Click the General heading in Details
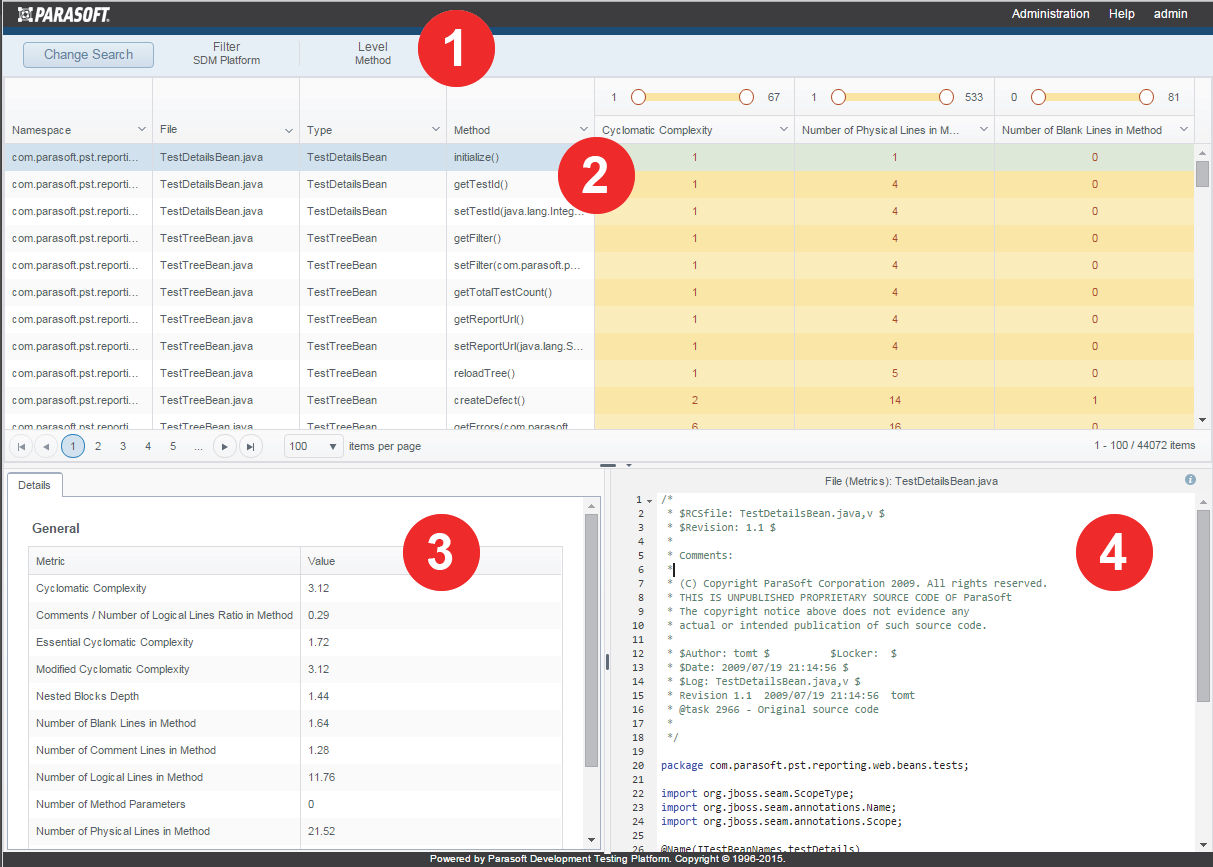 [56, 528]
